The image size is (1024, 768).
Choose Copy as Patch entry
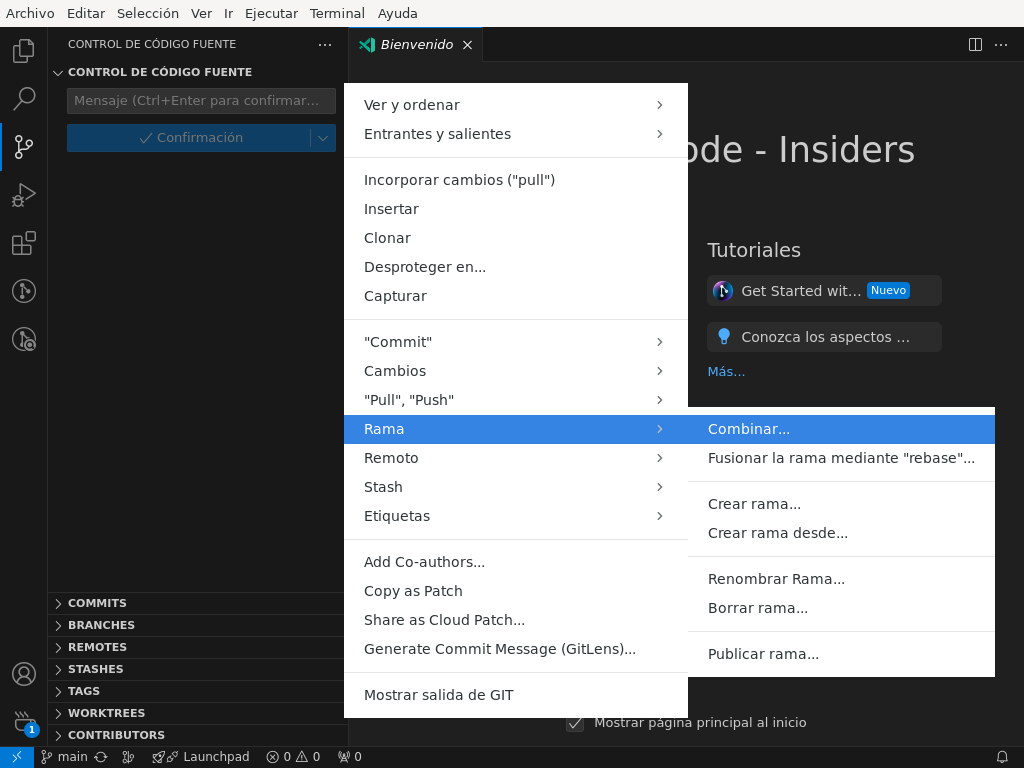(x=516, y=591)
